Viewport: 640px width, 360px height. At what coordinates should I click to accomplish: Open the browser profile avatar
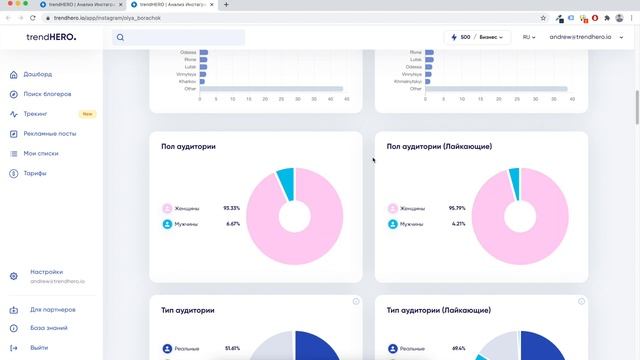pyautogui.click(x=619, y=18)
